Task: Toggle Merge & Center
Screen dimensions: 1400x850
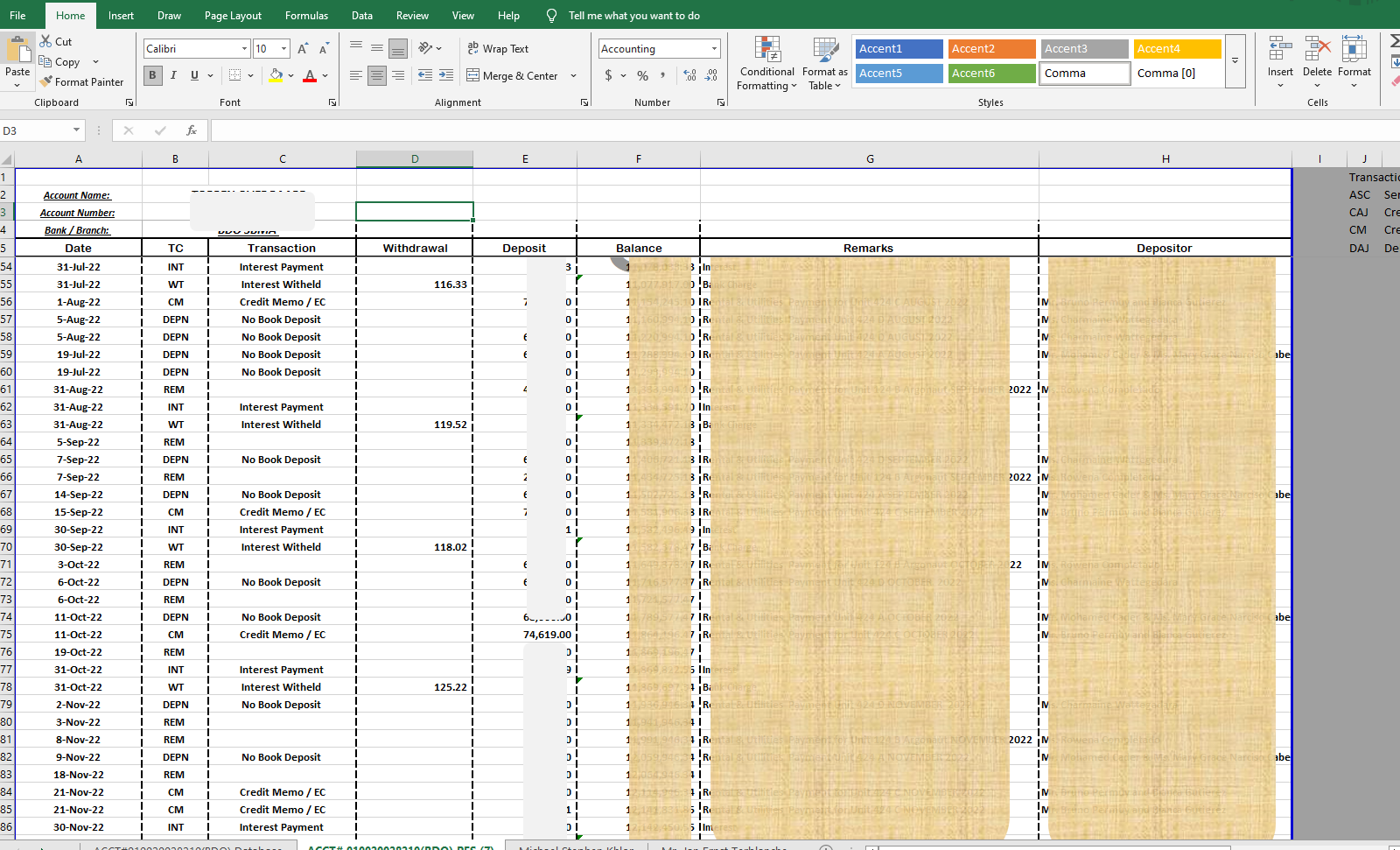Action: click(513, 75)
